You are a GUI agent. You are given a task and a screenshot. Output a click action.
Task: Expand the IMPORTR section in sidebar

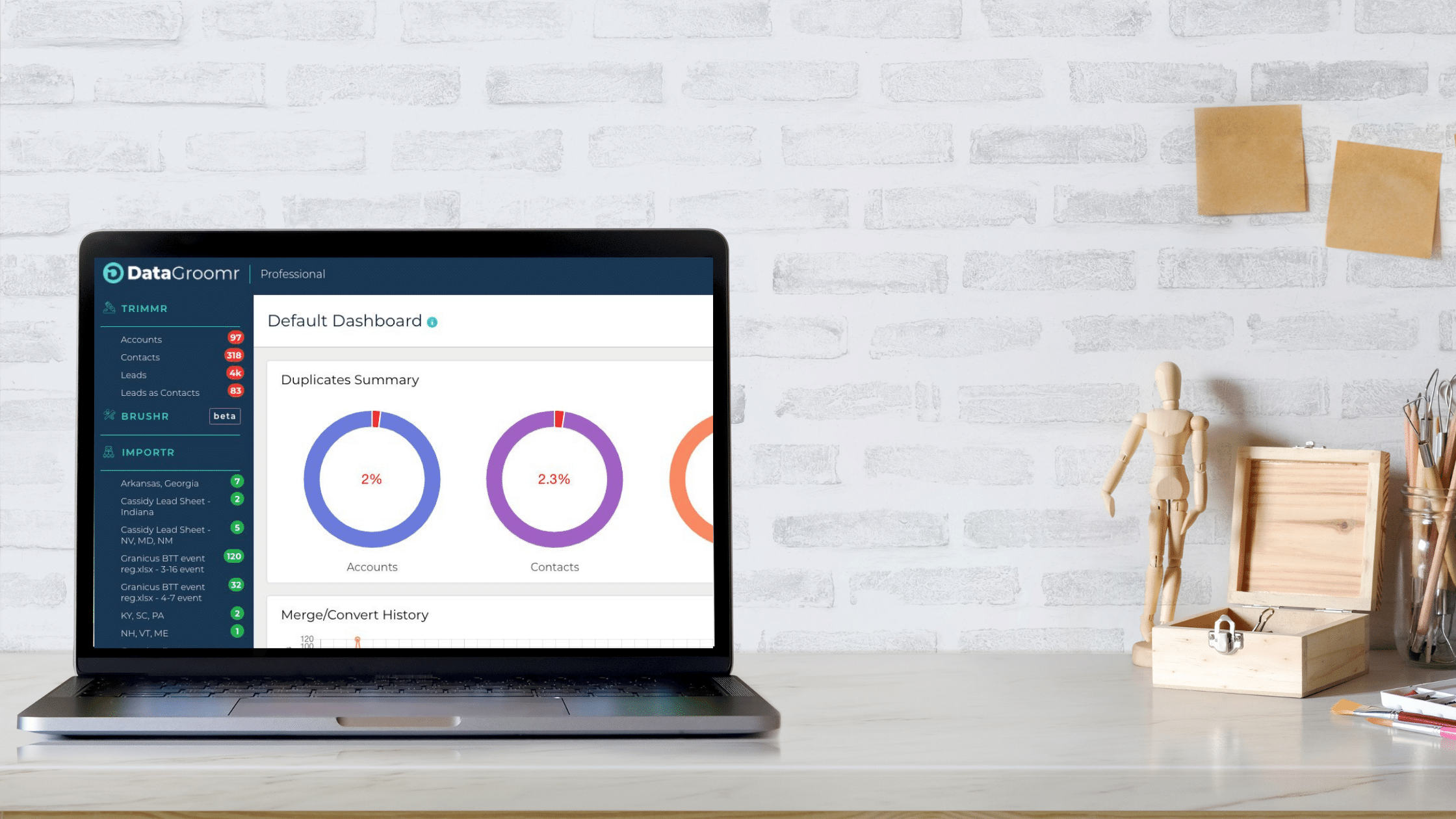click(148, 452)
